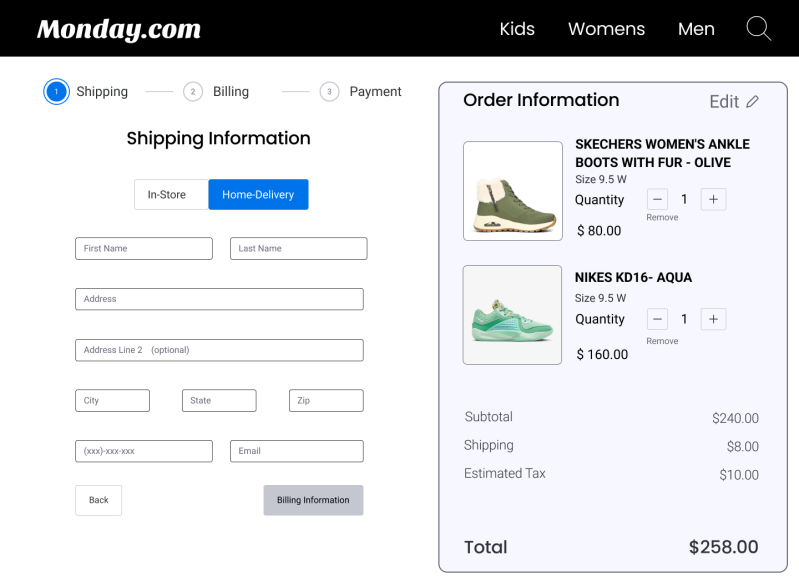Go to the Billing step circle

[193, 92]
